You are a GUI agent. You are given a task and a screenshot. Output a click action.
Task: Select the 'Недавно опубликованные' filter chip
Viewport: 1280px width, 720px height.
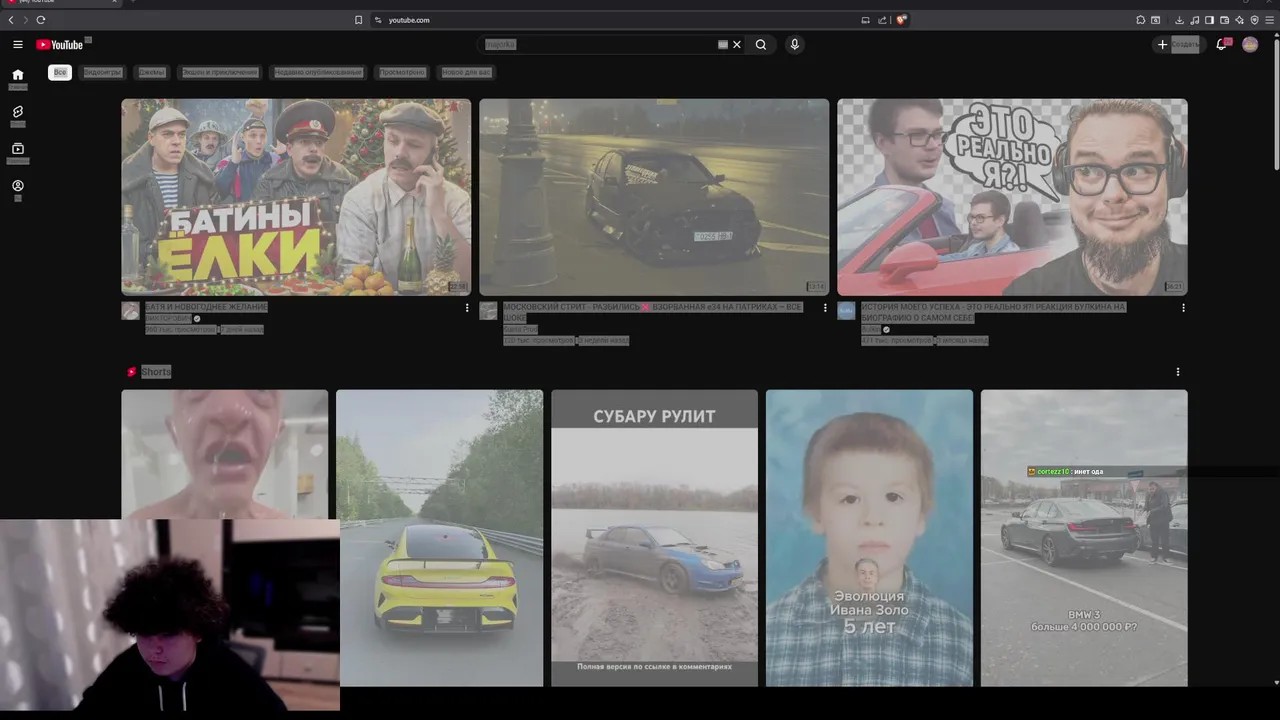click(x=318, y=72)
